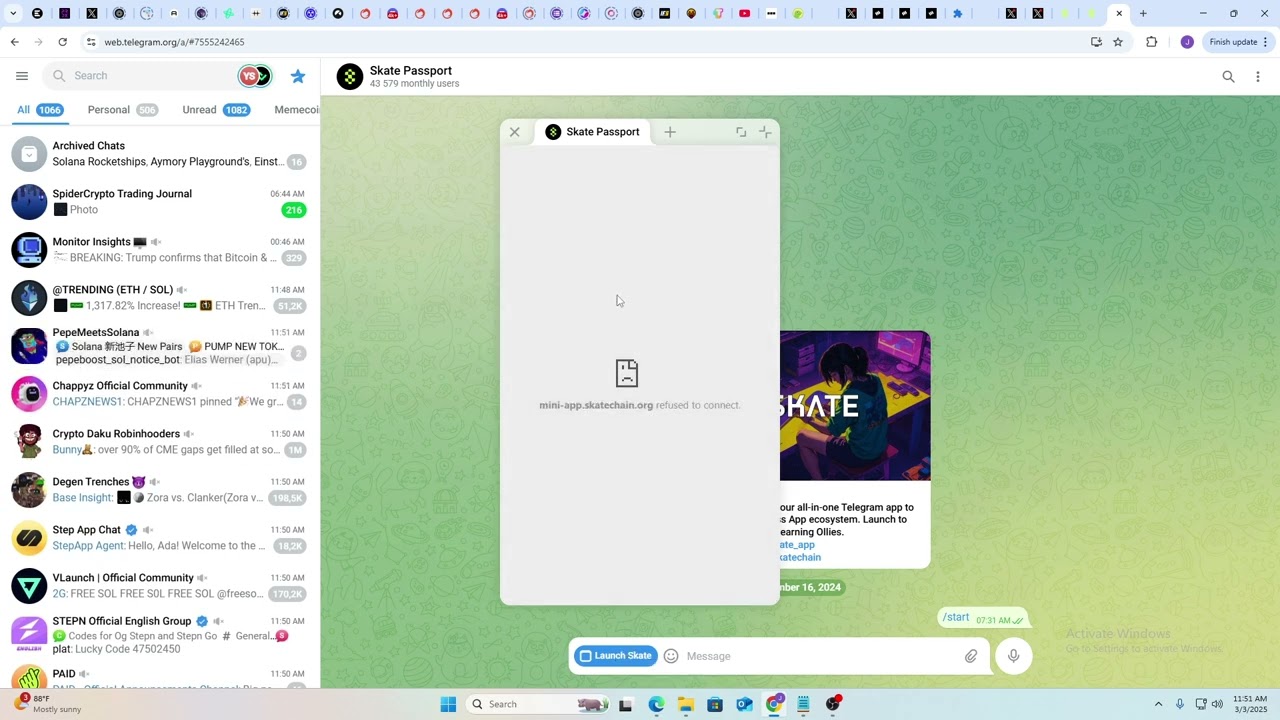Open PepeMeetsSolana chat
1280x720 pixels.
click(160, 346)
